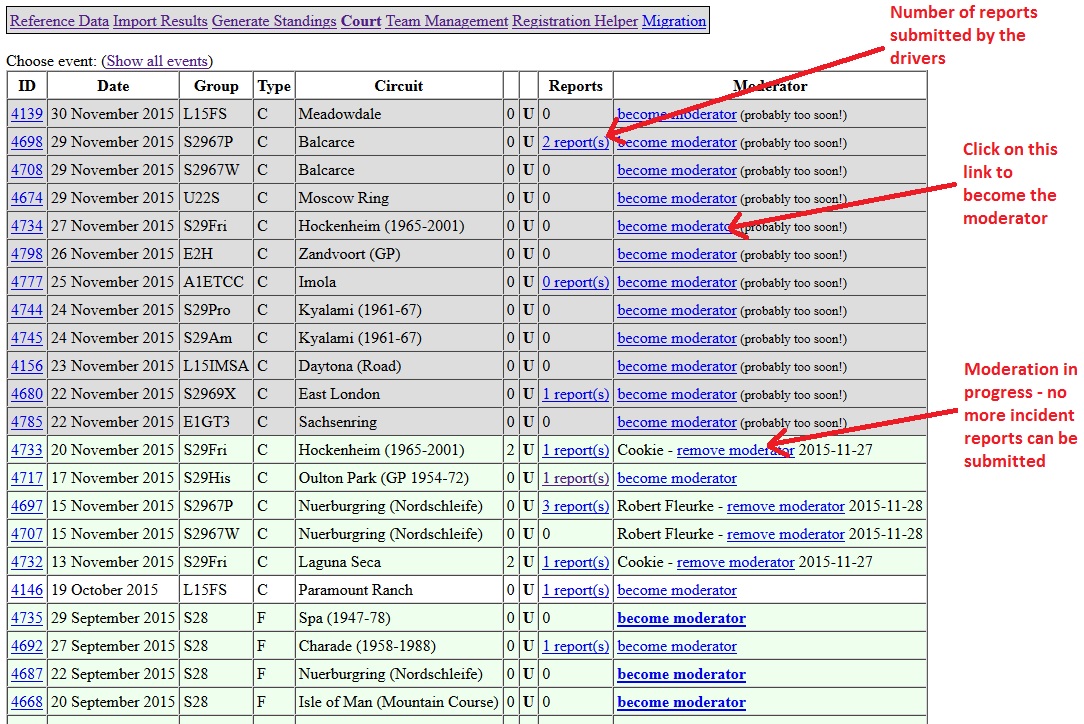
Task: View the 2 report(s) for Balcarce S2967P
Action: pos(575,142)
